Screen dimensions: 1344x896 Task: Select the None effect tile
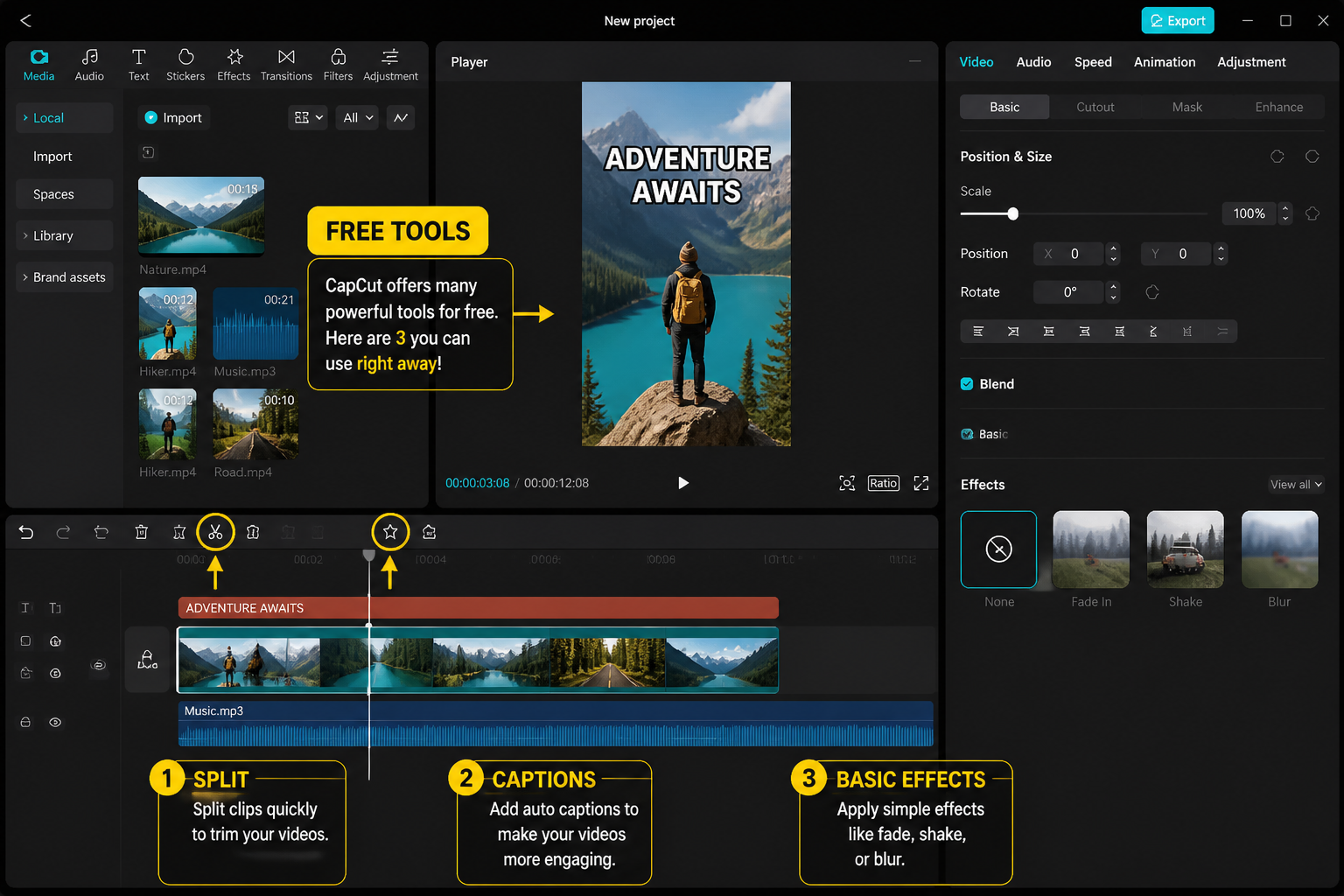point(998,549)
